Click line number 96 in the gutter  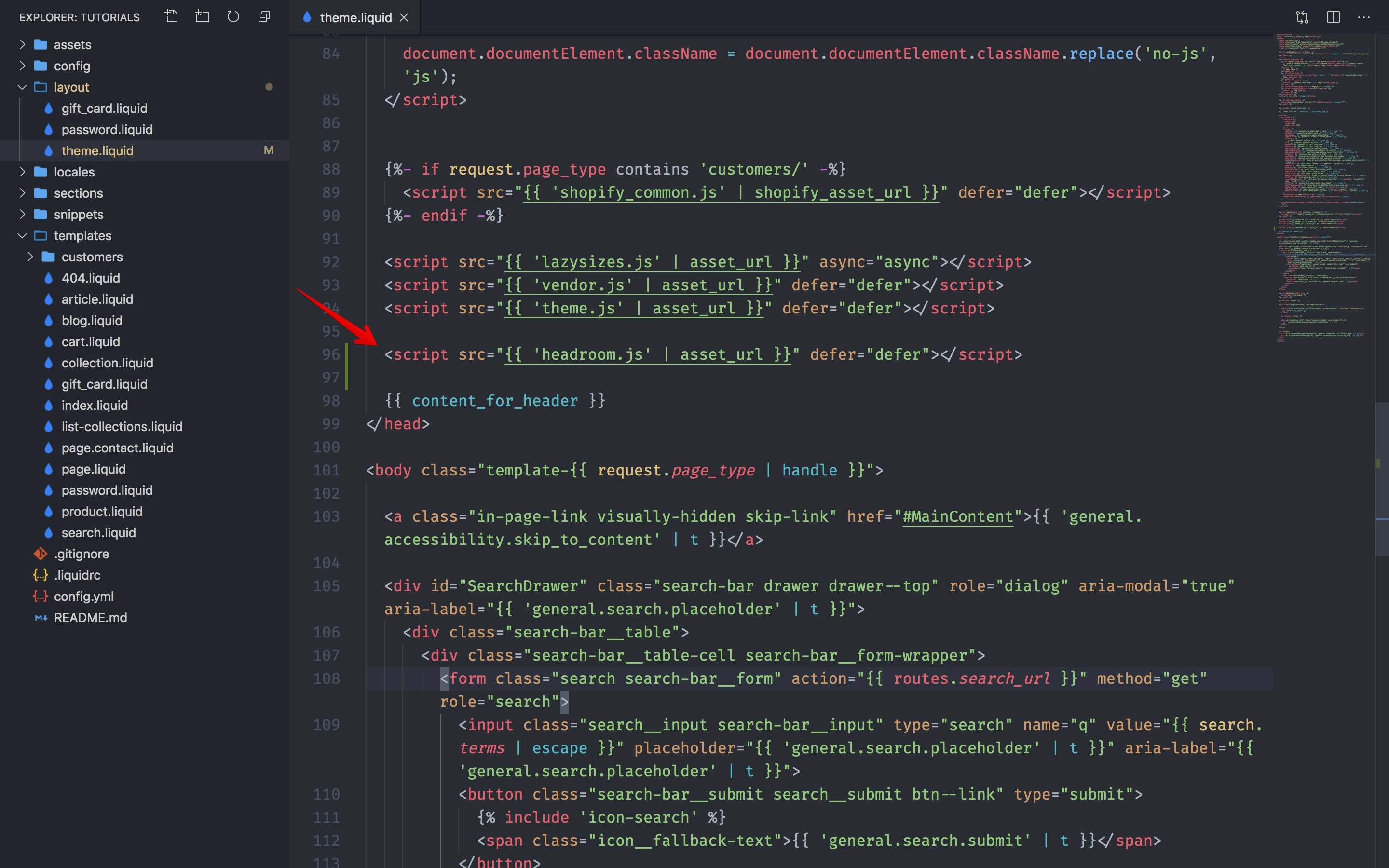330,355
